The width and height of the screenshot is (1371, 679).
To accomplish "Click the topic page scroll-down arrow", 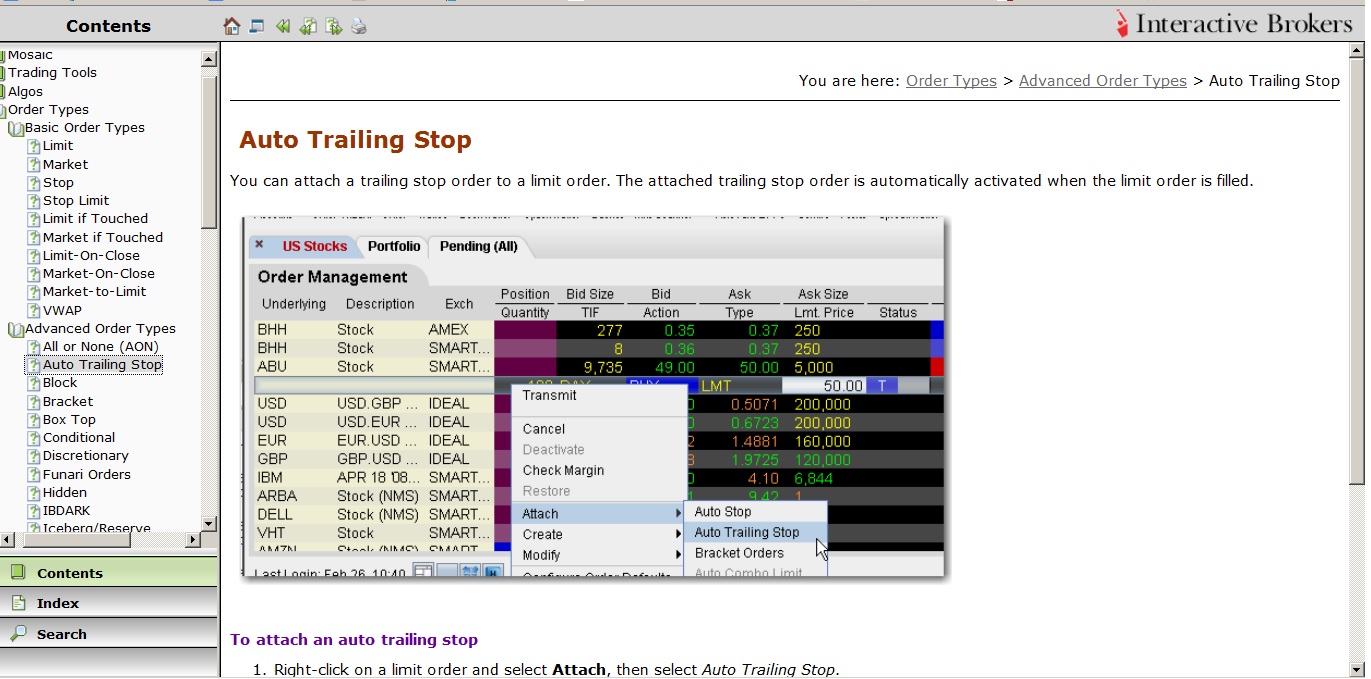I will point(1357,669).
